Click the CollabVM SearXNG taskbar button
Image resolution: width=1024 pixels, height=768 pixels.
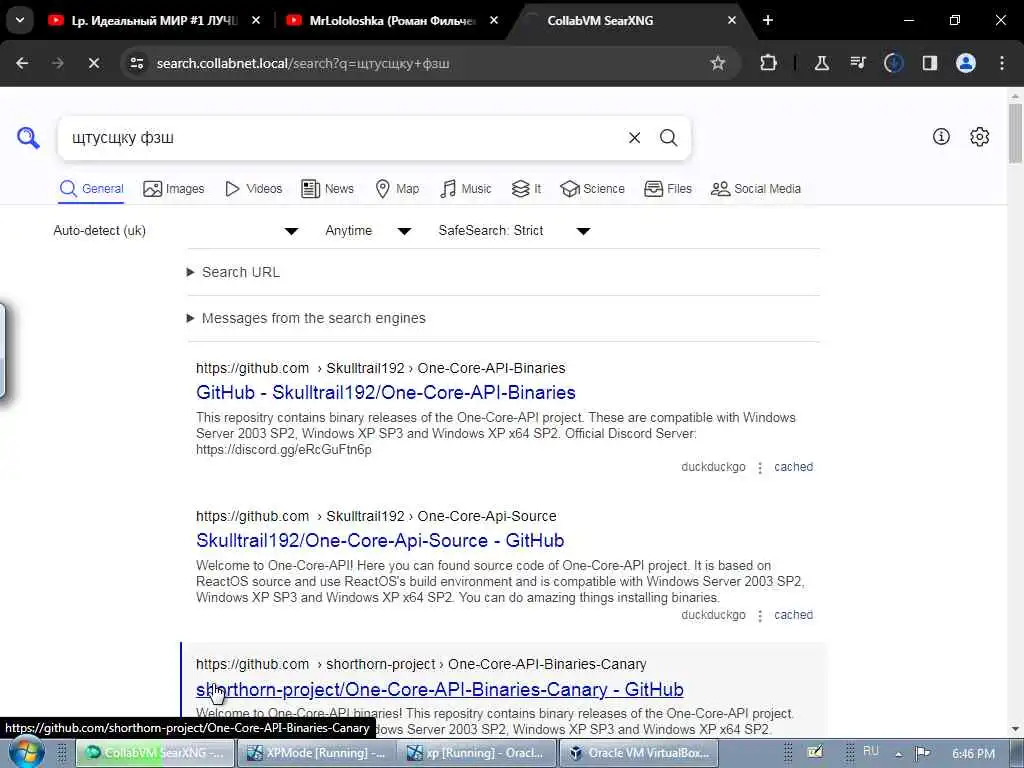[x=154, y=753]
